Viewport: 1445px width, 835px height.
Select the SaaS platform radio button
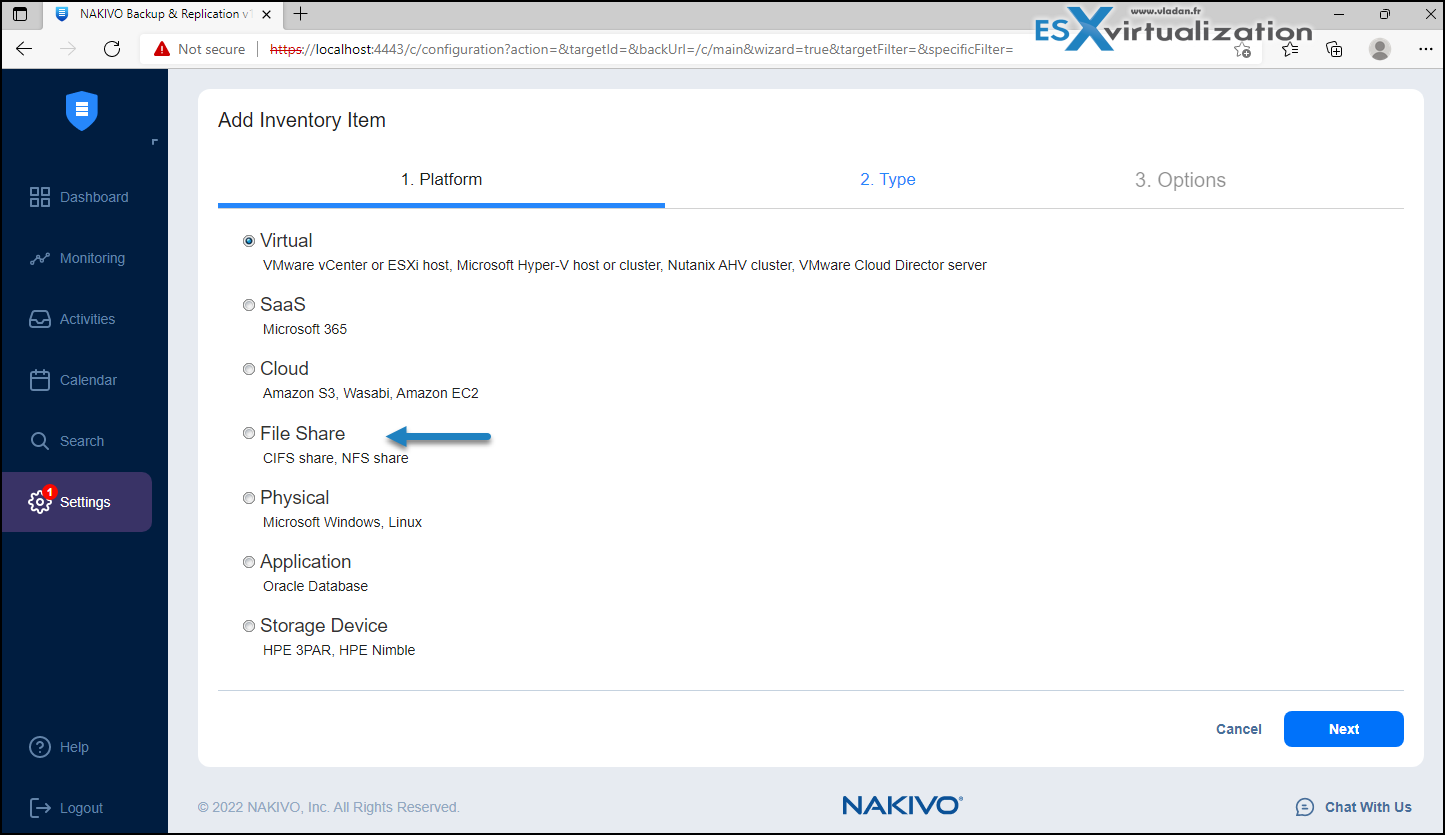point(249,305)
